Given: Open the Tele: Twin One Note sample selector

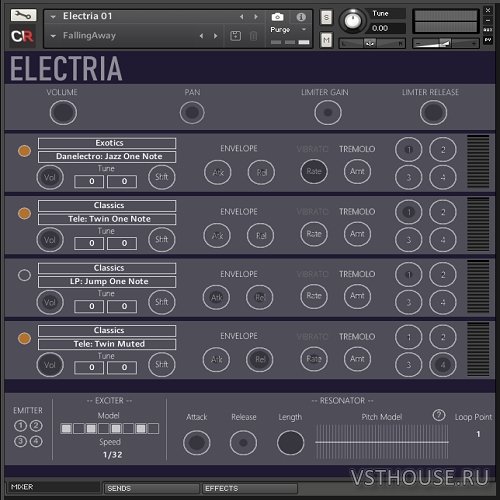Looking at the screenshot, I should pyautogui.click(x=107, y=219).
